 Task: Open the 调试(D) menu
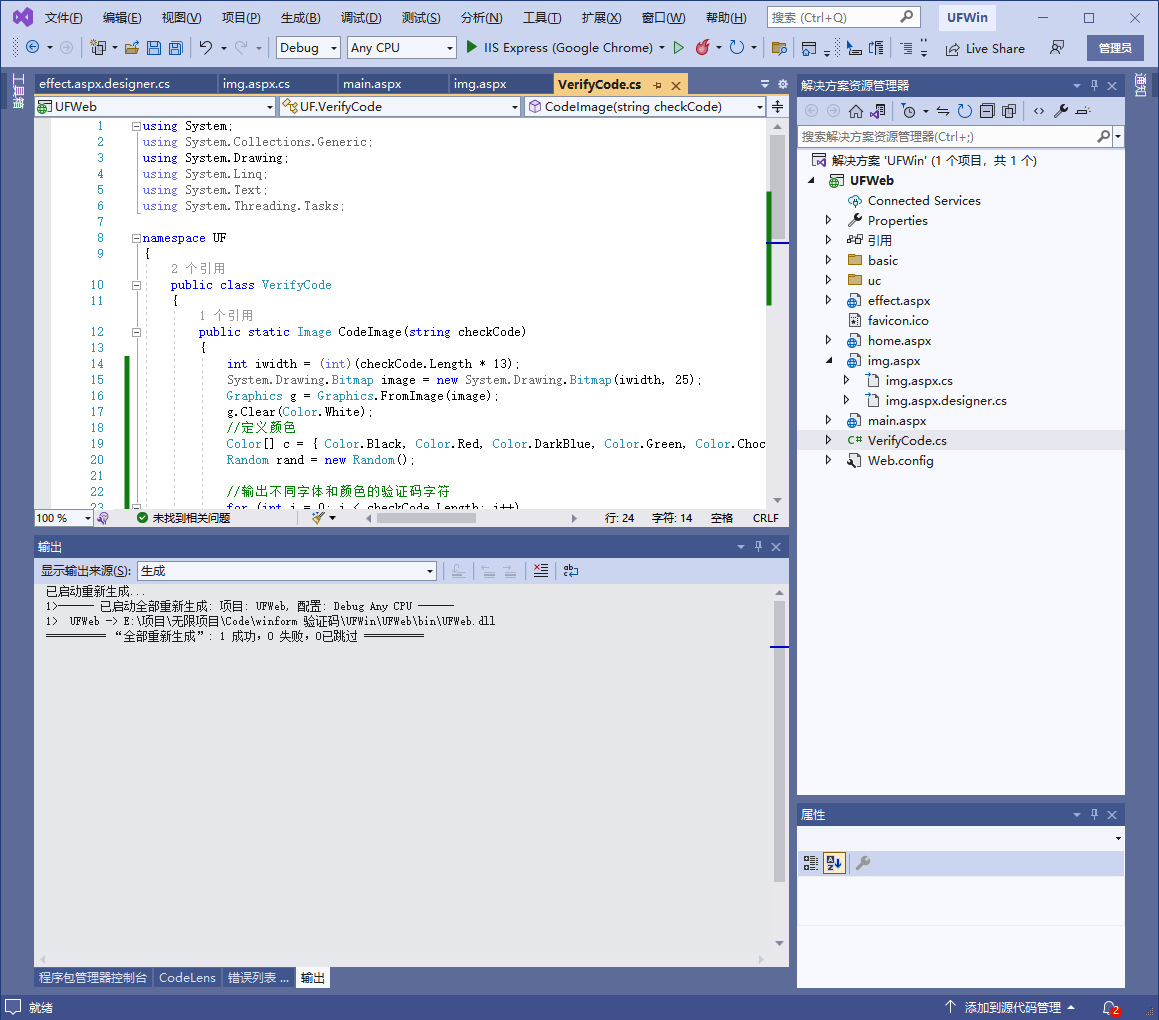coord(361,18)
